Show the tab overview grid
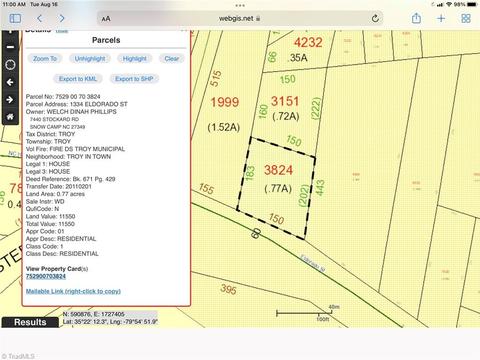 [x=466, y=18]
